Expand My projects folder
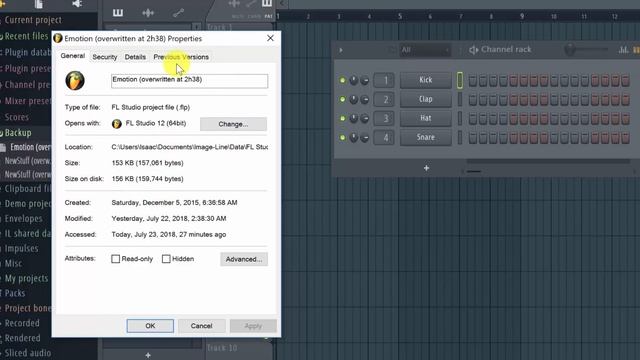 click(x=26, y=278)
